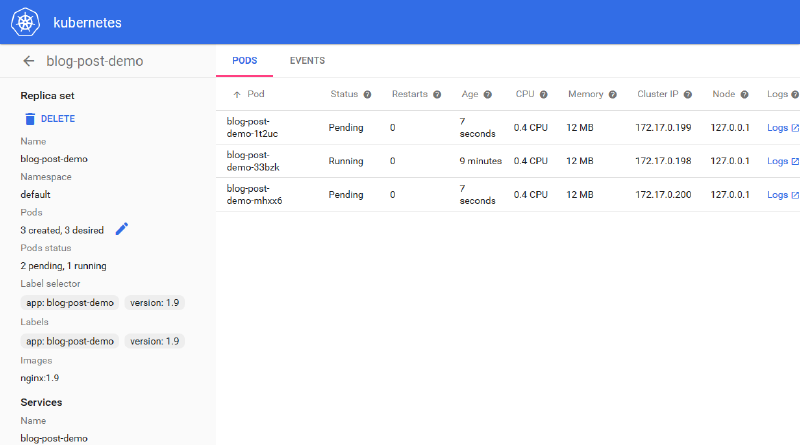Click cluster IP 172.17.0.200

pos(663,194)
